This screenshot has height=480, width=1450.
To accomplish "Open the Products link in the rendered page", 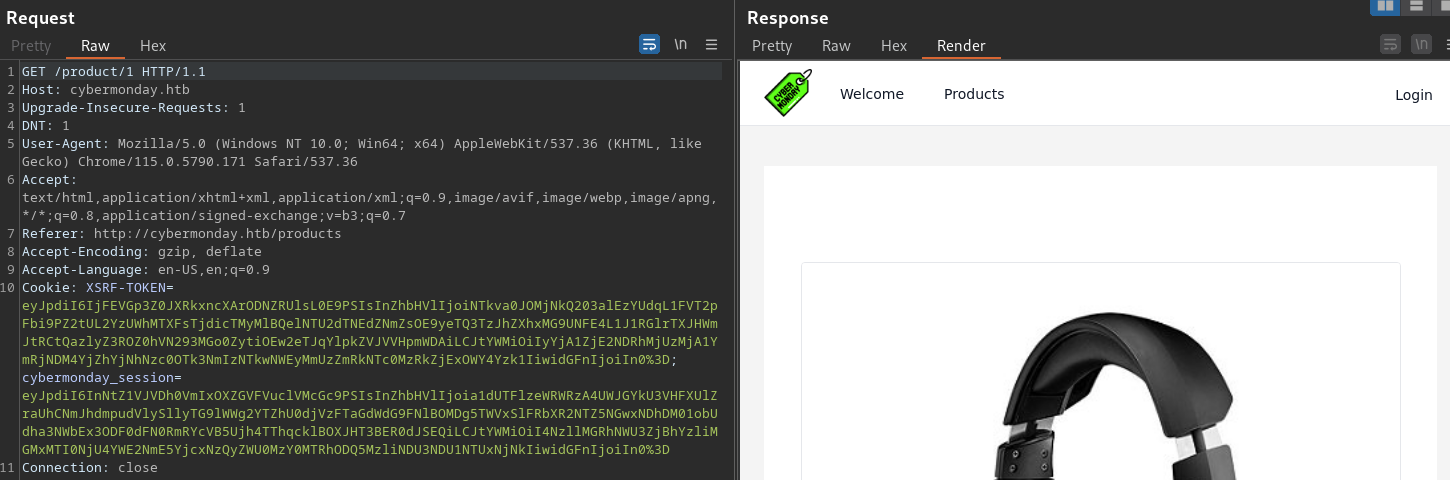I will (x=974, y=94).
